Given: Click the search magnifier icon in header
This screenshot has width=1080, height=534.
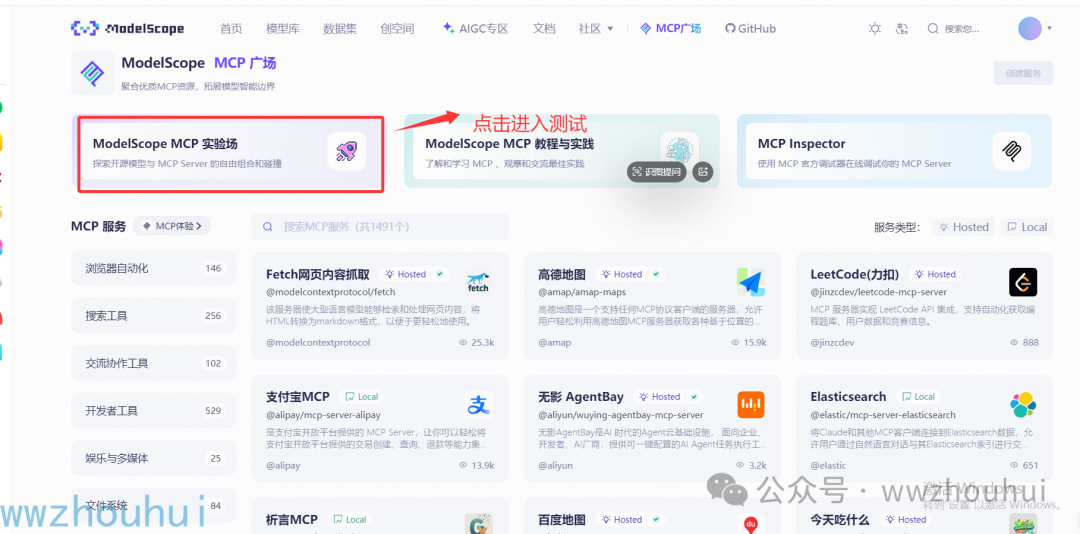Looking at the screenshot, I should [x=933, y=28].
